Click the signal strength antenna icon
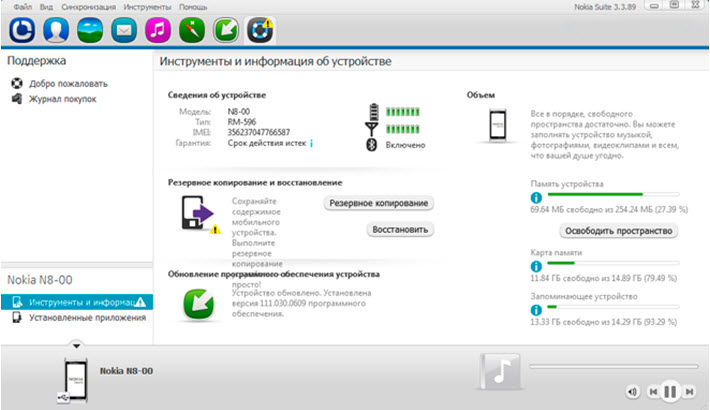710x410 pixels. (372, 129)
